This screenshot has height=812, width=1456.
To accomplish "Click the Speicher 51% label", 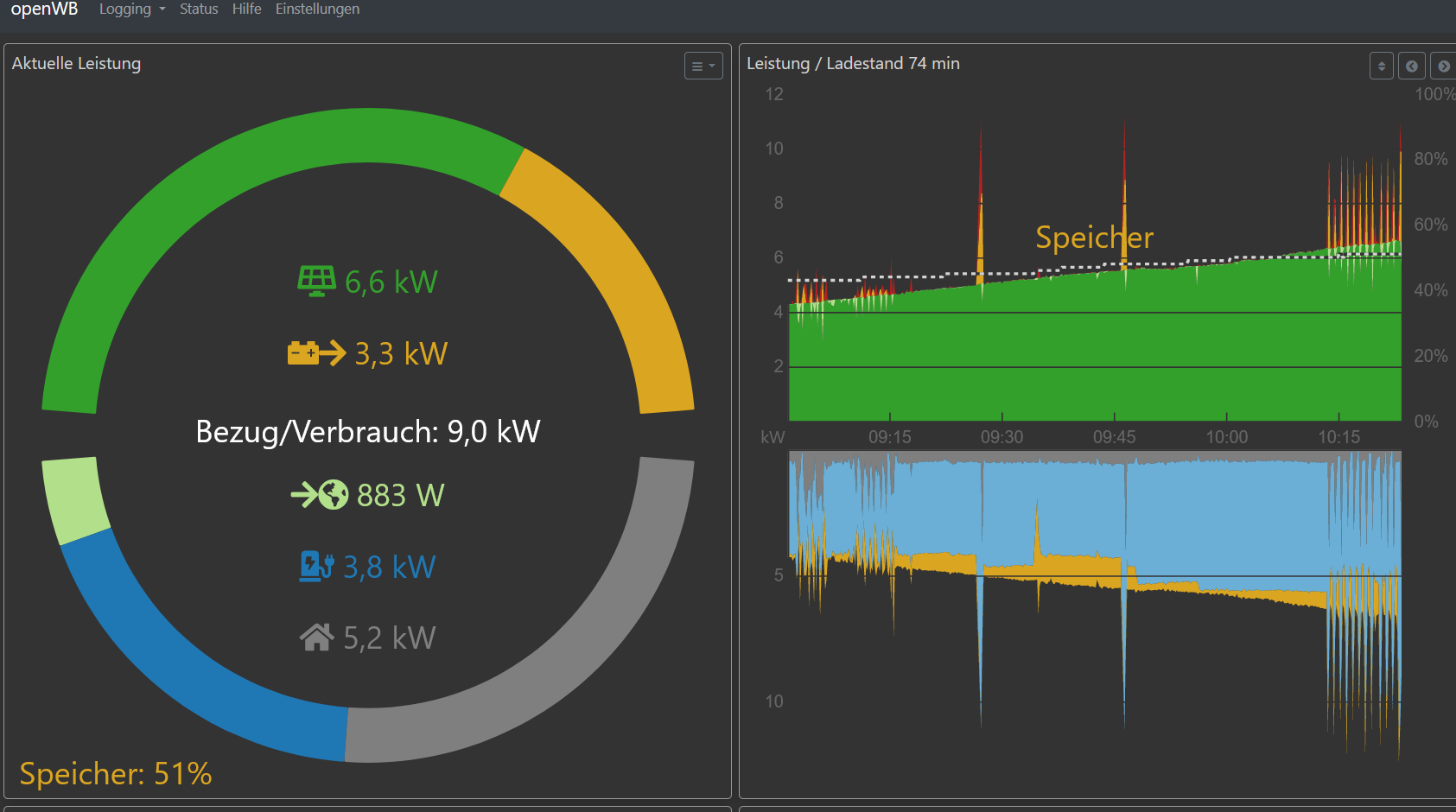I will pos(116,774).
